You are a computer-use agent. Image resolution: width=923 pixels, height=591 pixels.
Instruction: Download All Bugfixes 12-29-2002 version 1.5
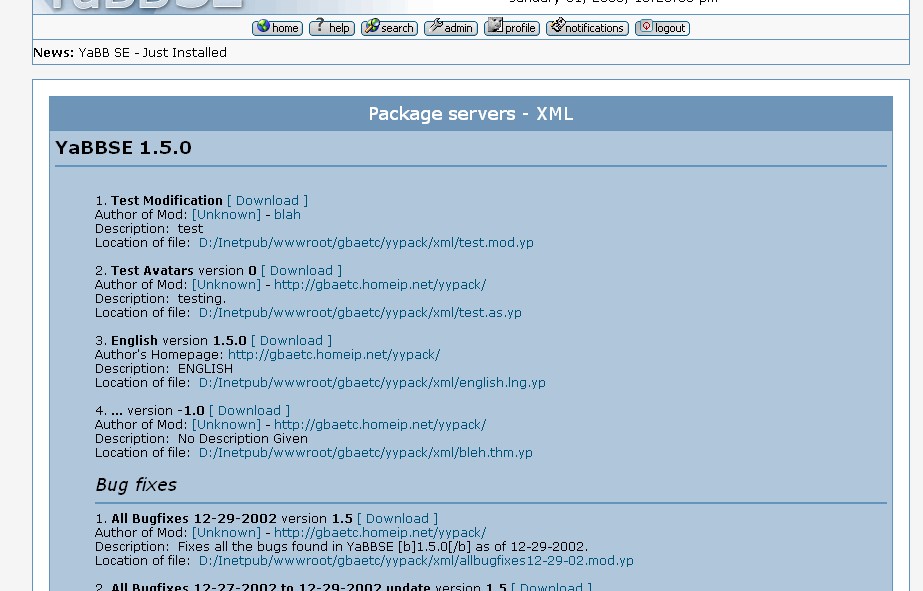[397, 519]
